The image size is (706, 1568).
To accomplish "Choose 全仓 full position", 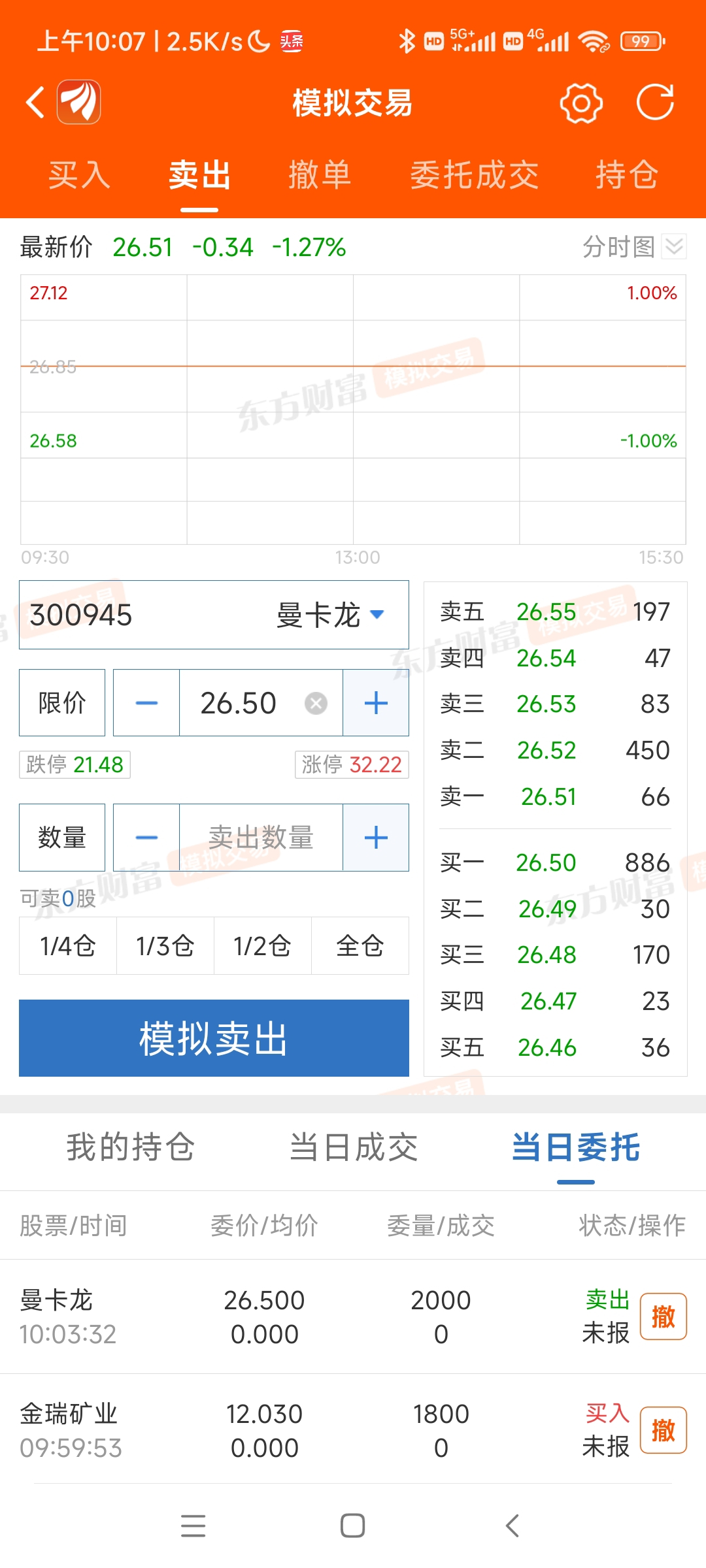I will (x=360, y=946).
